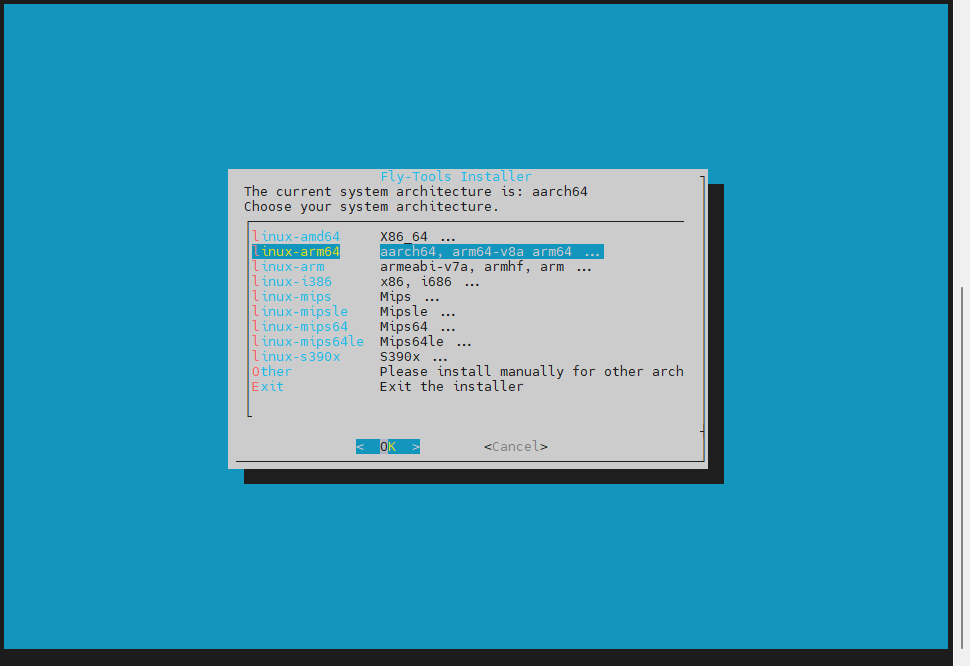Select the linux-mips64le entry
This screenshot has height=666, width=970.
[x=308, y=342]
